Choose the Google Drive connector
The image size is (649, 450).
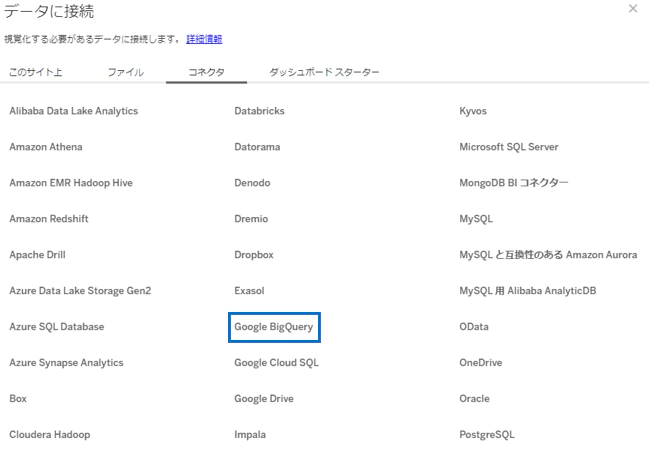coord(264,399)
